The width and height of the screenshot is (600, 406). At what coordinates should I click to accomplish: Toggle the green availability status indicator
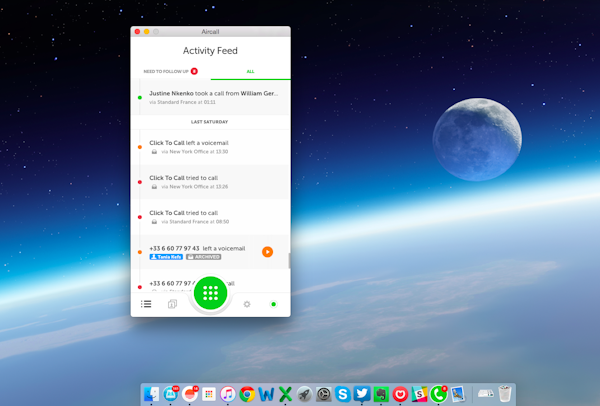pos(273,304)
